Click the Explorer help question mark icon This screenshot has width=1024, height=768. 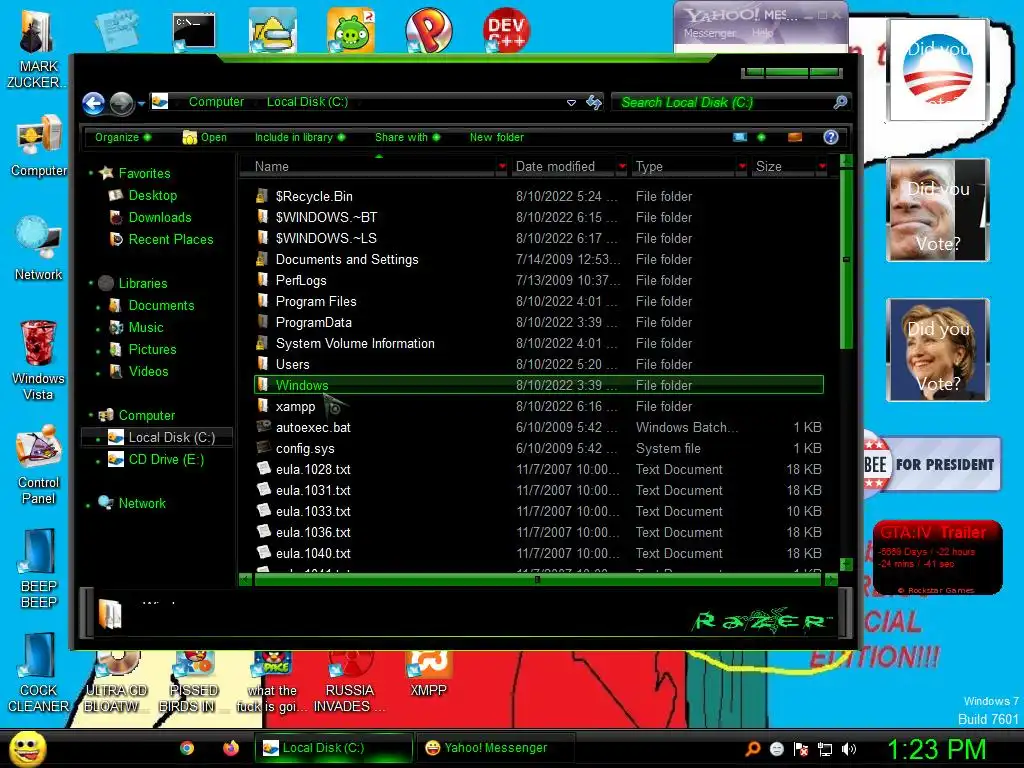[831, 137]
